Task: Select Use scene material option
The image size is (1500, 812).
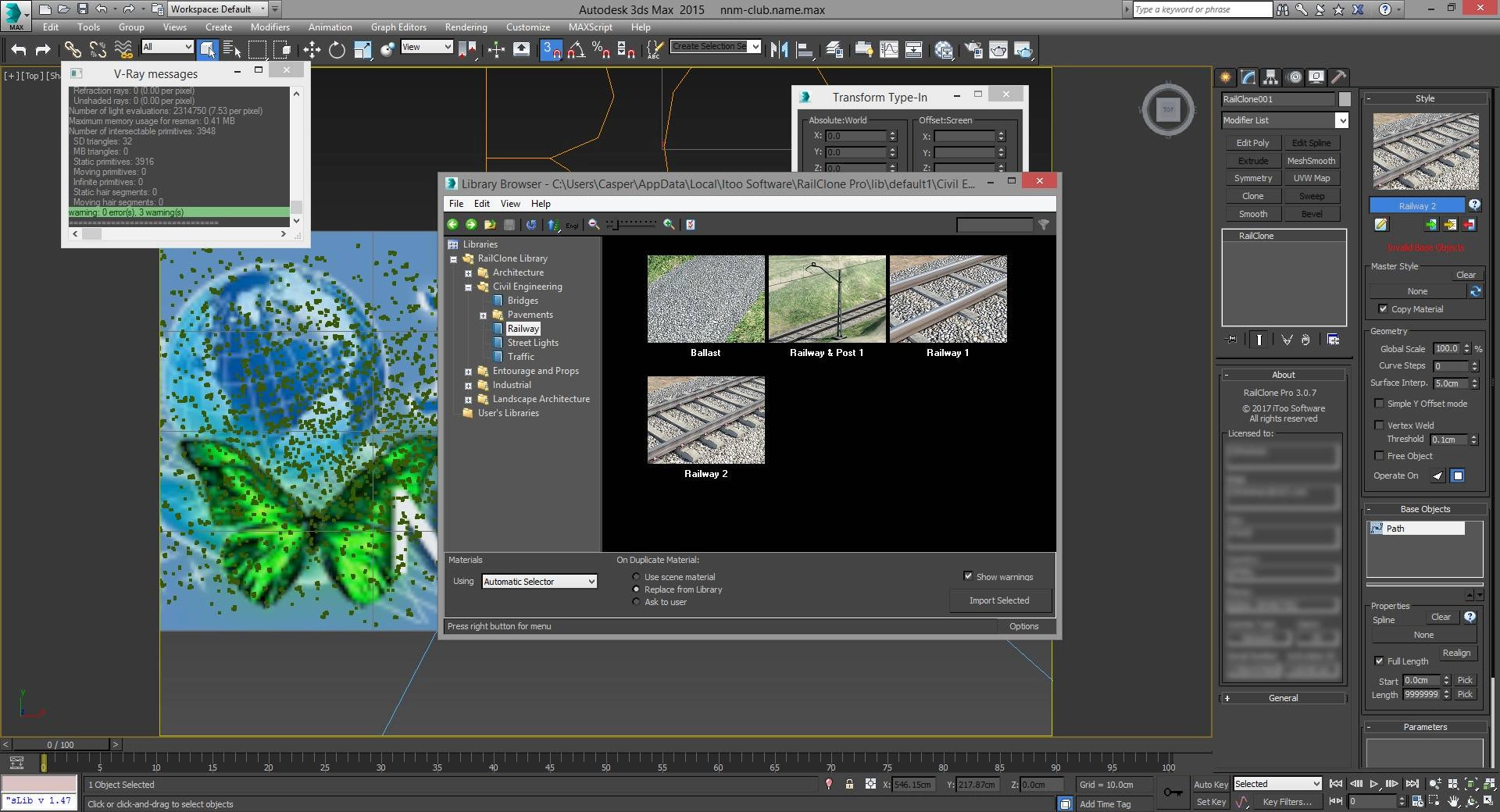Action: coord(636,577)
